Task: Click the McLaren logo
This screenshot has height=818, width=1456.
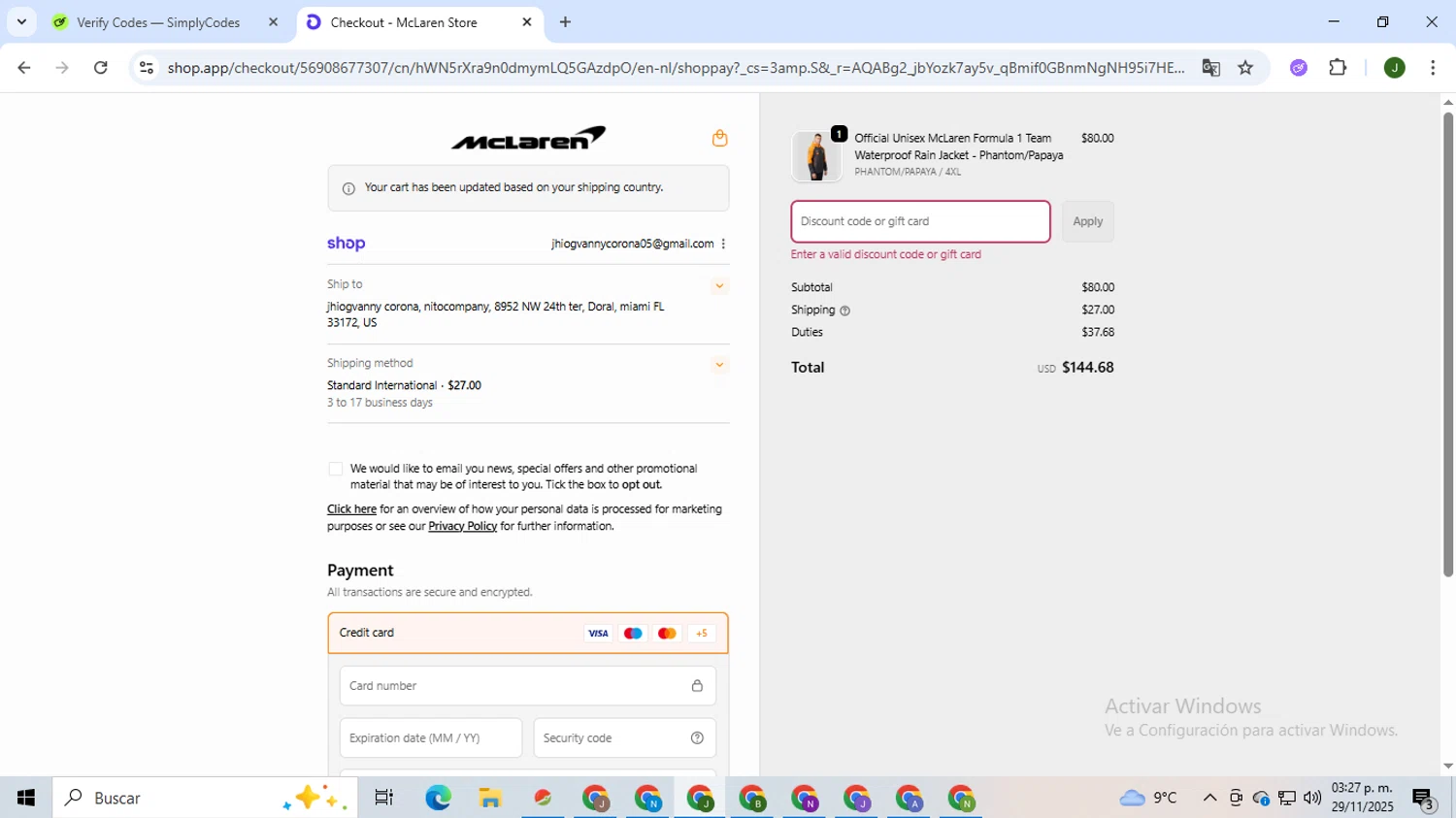Action: coord(528,138)
